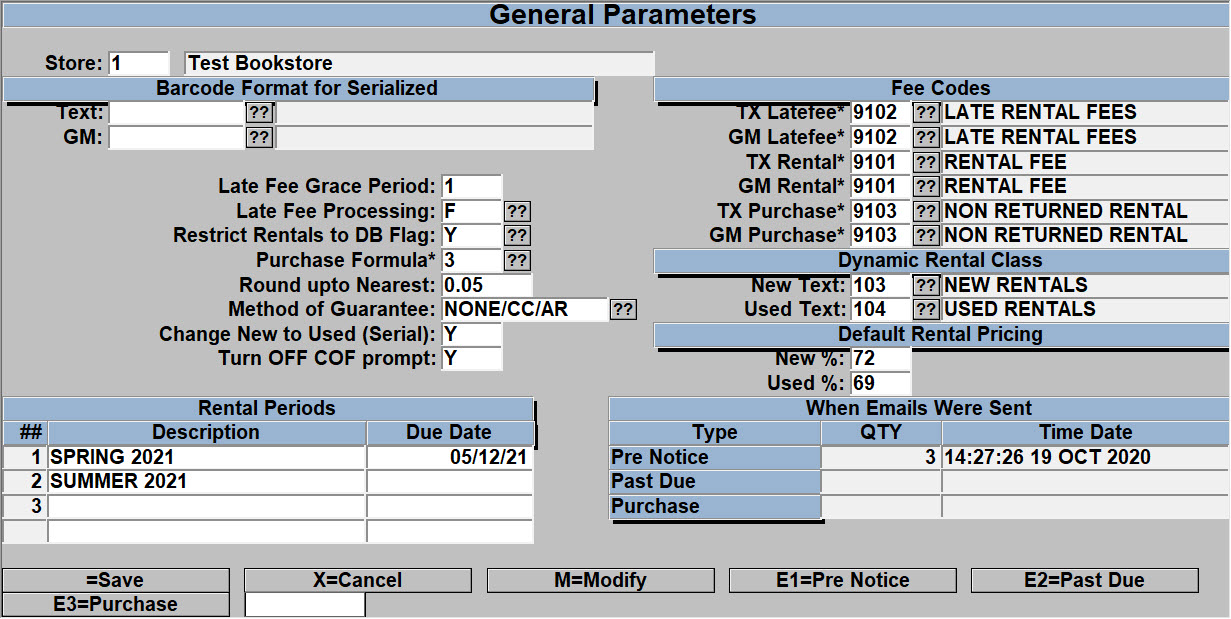The width and height of the screenshot is (1231, 619).
Task: Click the command input box beside E3=Purchase
Action: [305, 604]
